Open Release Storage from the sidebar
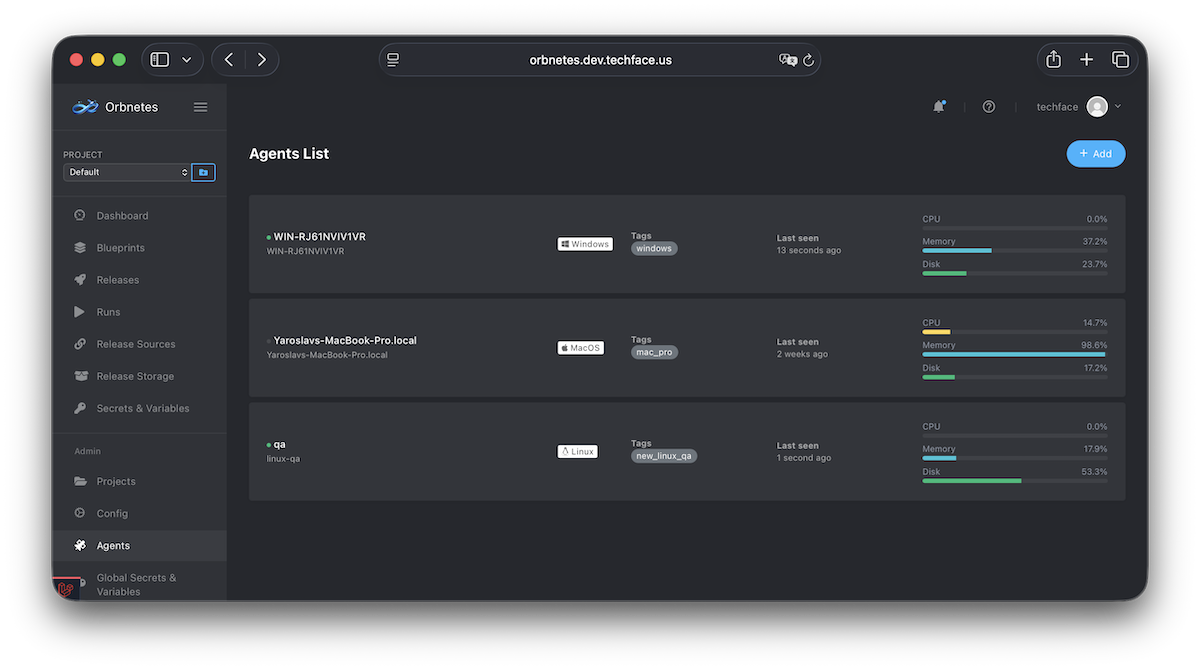Image resolution: width=1200 pixels, height=670 pixels. pyautogui.click(x=135, y=375)
